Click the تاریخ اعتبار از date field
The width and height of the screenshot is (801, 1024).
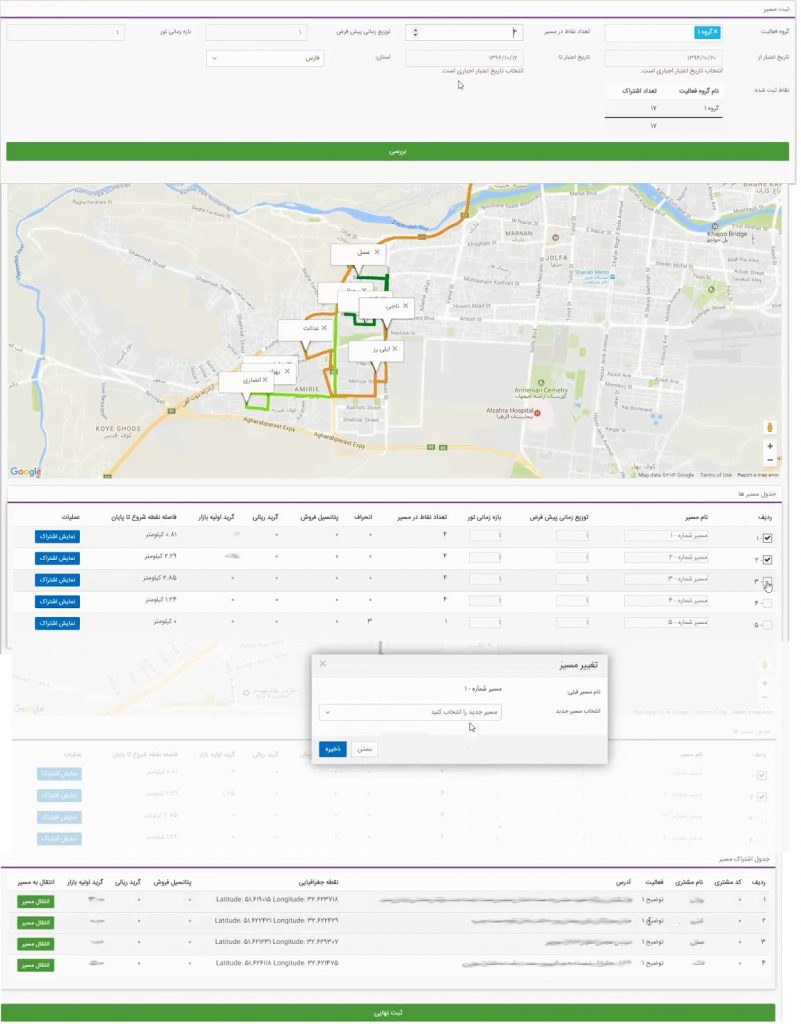[663, 58]
